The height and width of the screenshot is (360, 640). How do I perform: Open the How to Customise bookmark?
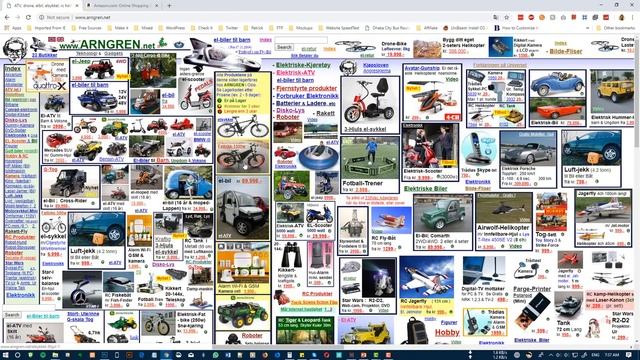click(x=516, y=28)
